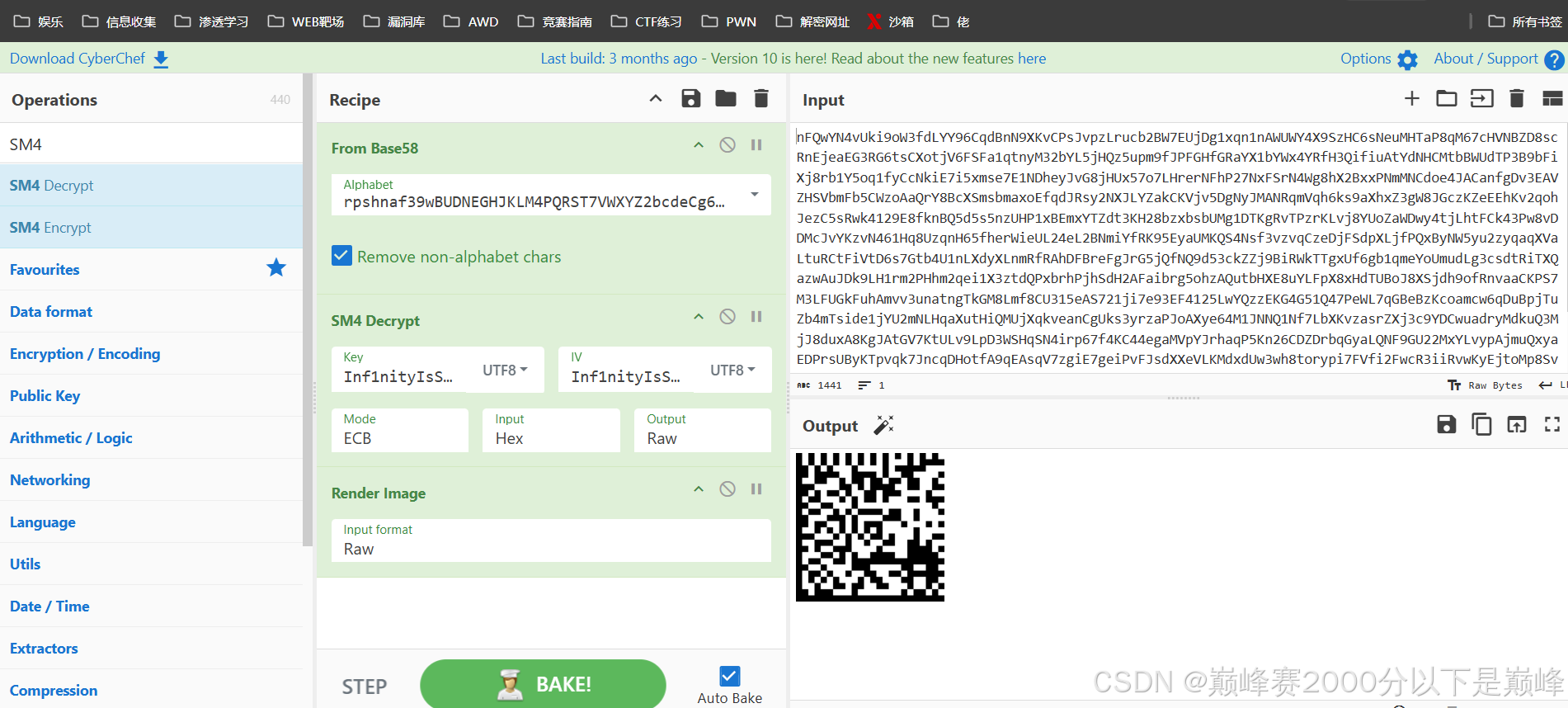
Task: Expand the Compression category
Action: [151, 690]
